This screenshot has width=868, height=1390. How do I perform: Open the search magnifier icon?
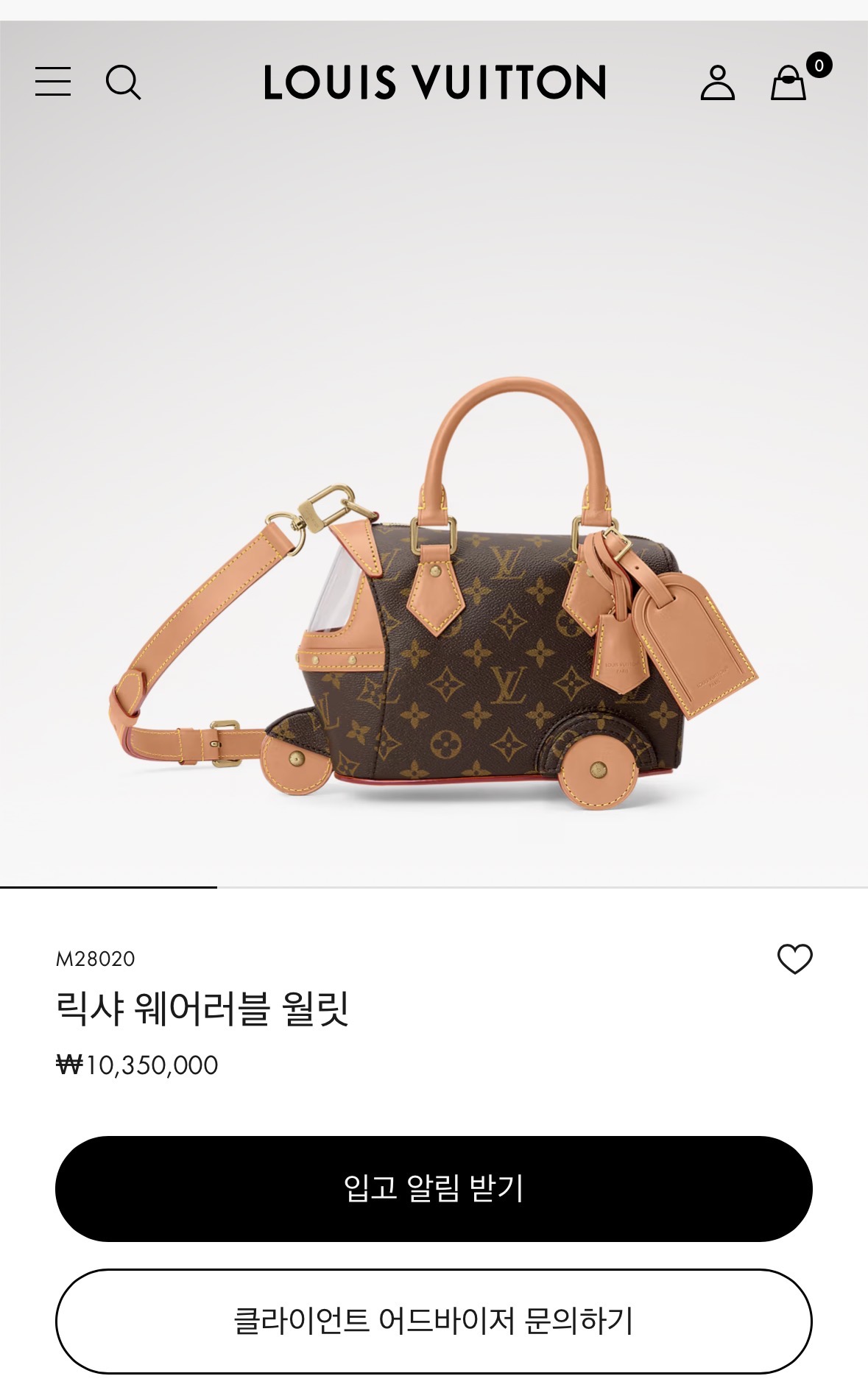pyautogui.click(x=123, y=82)
